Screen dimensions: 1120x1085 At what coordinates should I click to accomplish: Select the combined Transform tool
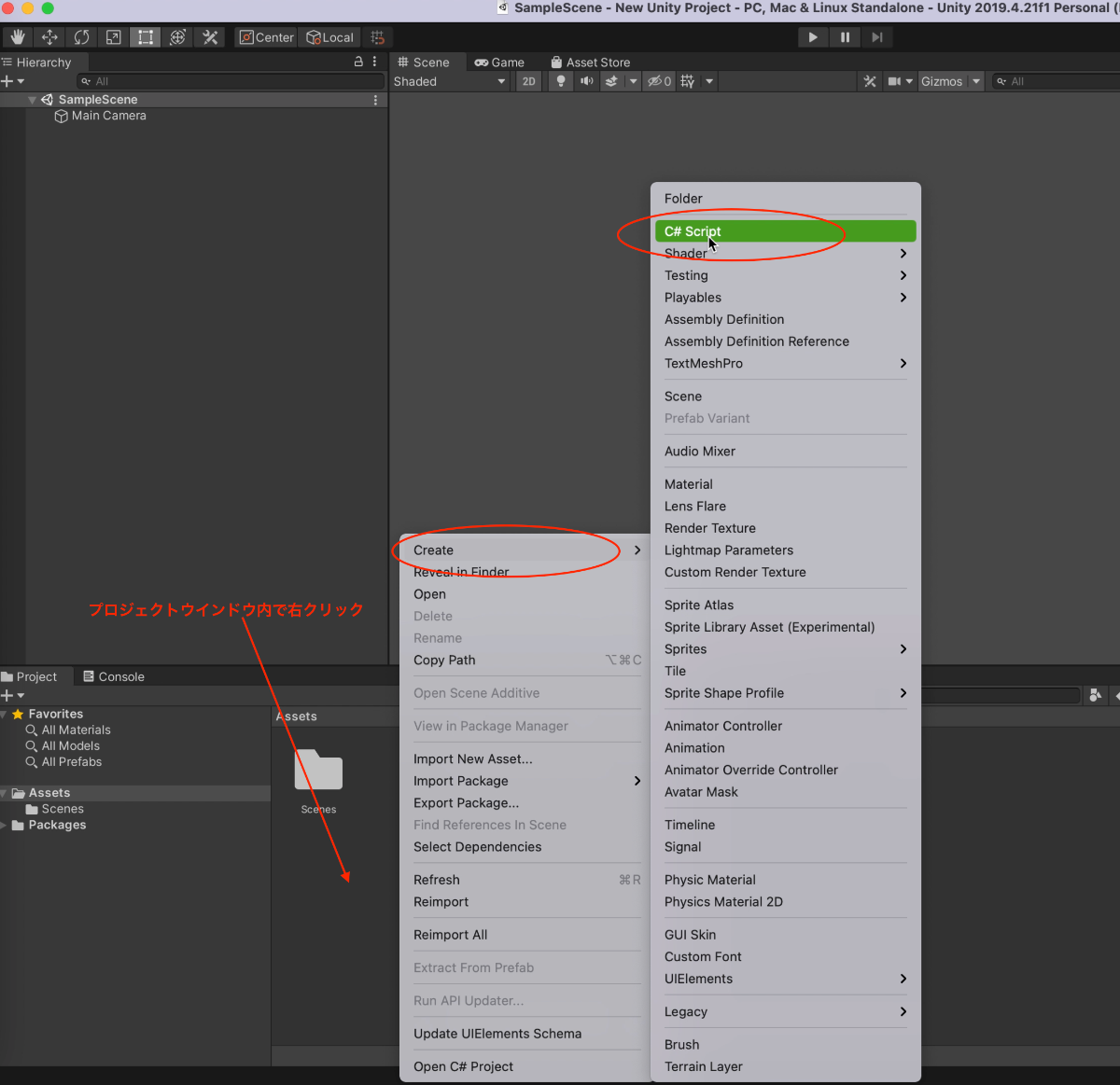pyautogui.click(x=177, y=37)
